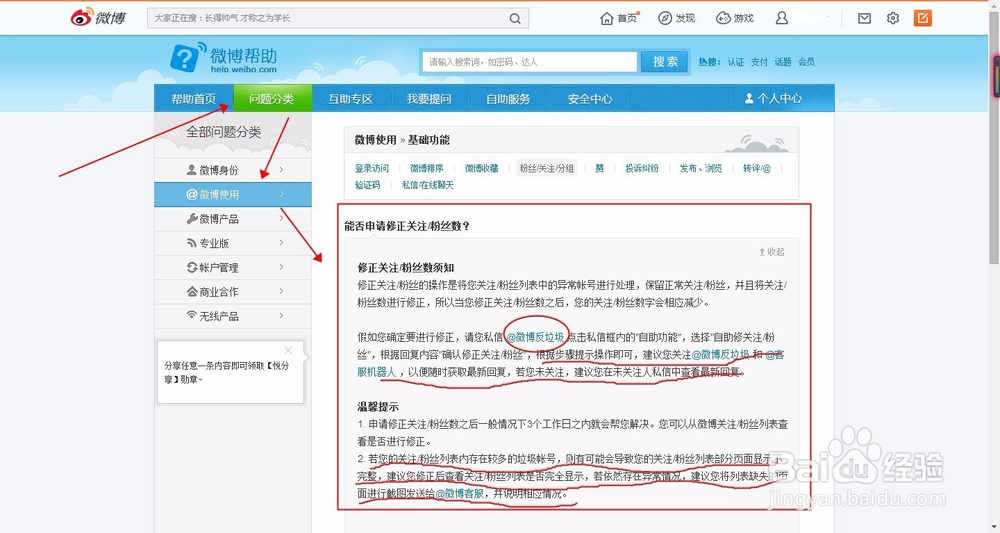Select 微博身份 in the sidebar
The image size is (1000, 533).
pyautogui.click(x=233, y=170)
